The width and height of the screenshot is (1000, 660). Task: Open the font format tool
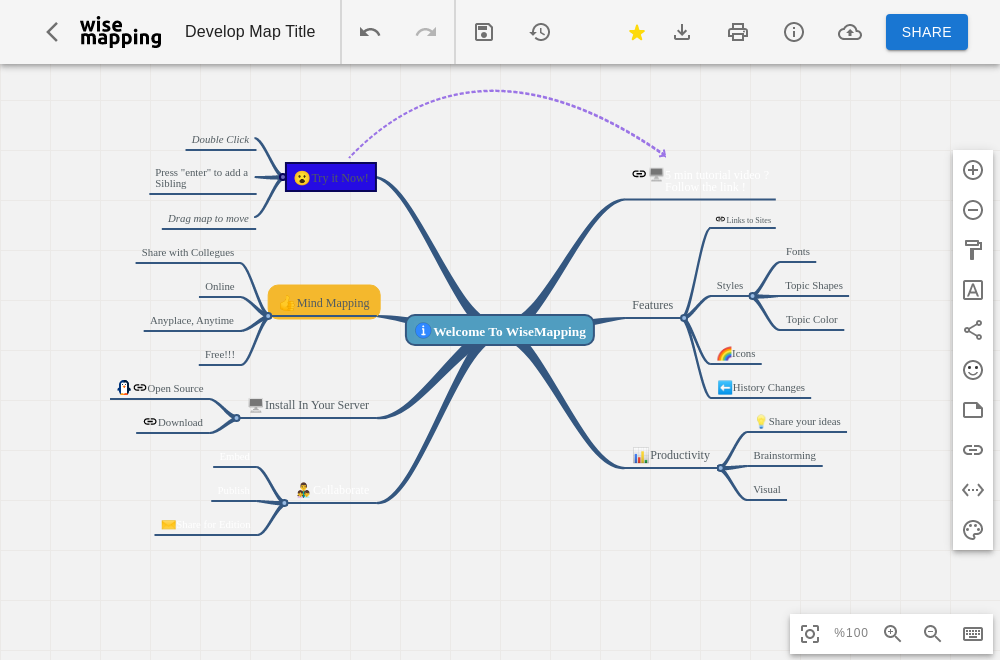[x=973, y=290]
